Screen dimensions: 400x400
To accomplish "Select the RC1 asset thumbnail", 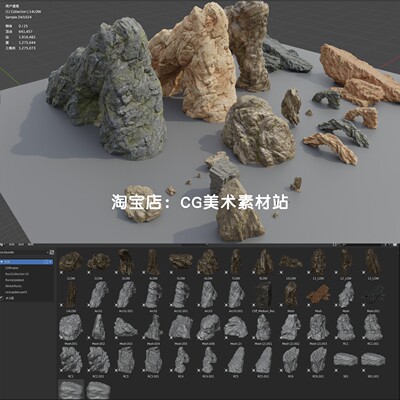I will point(346,327).
